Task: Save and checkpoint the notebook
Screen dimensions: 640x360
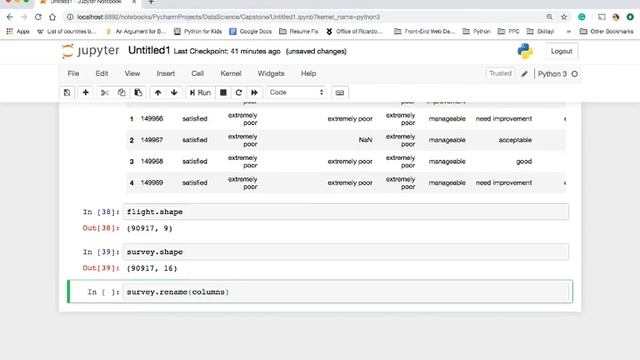Action: tap(67, 93)
